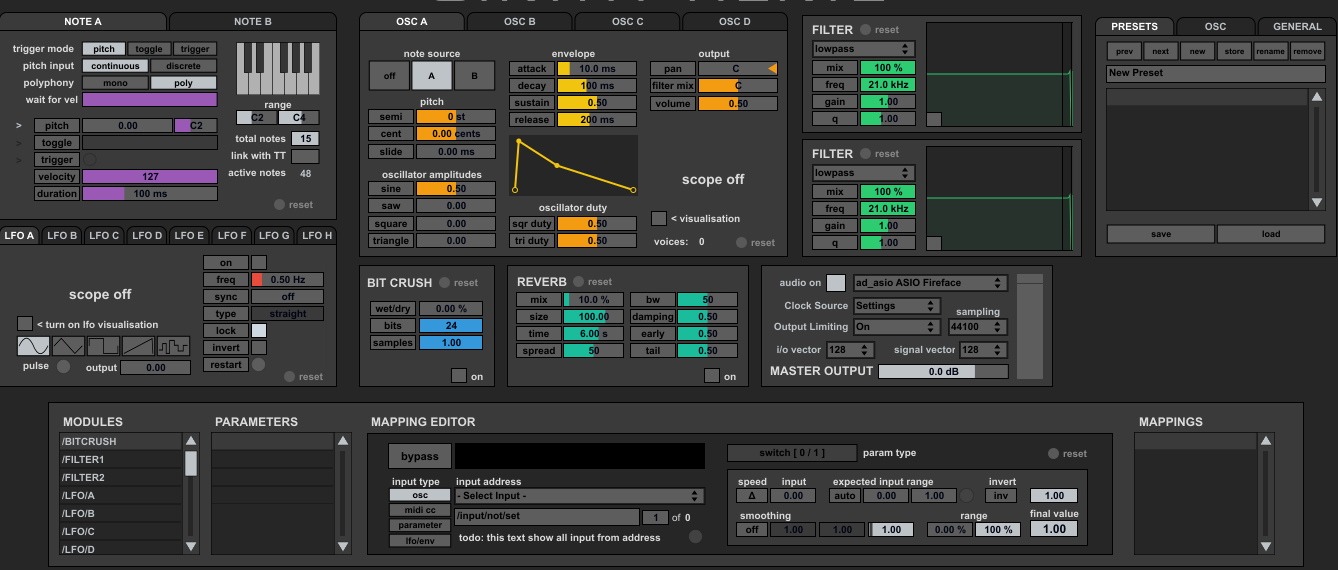The height and width of the screenshot is (570, 1338).
Task: Set pitch input to discrete
Action: tap(184, 66)
